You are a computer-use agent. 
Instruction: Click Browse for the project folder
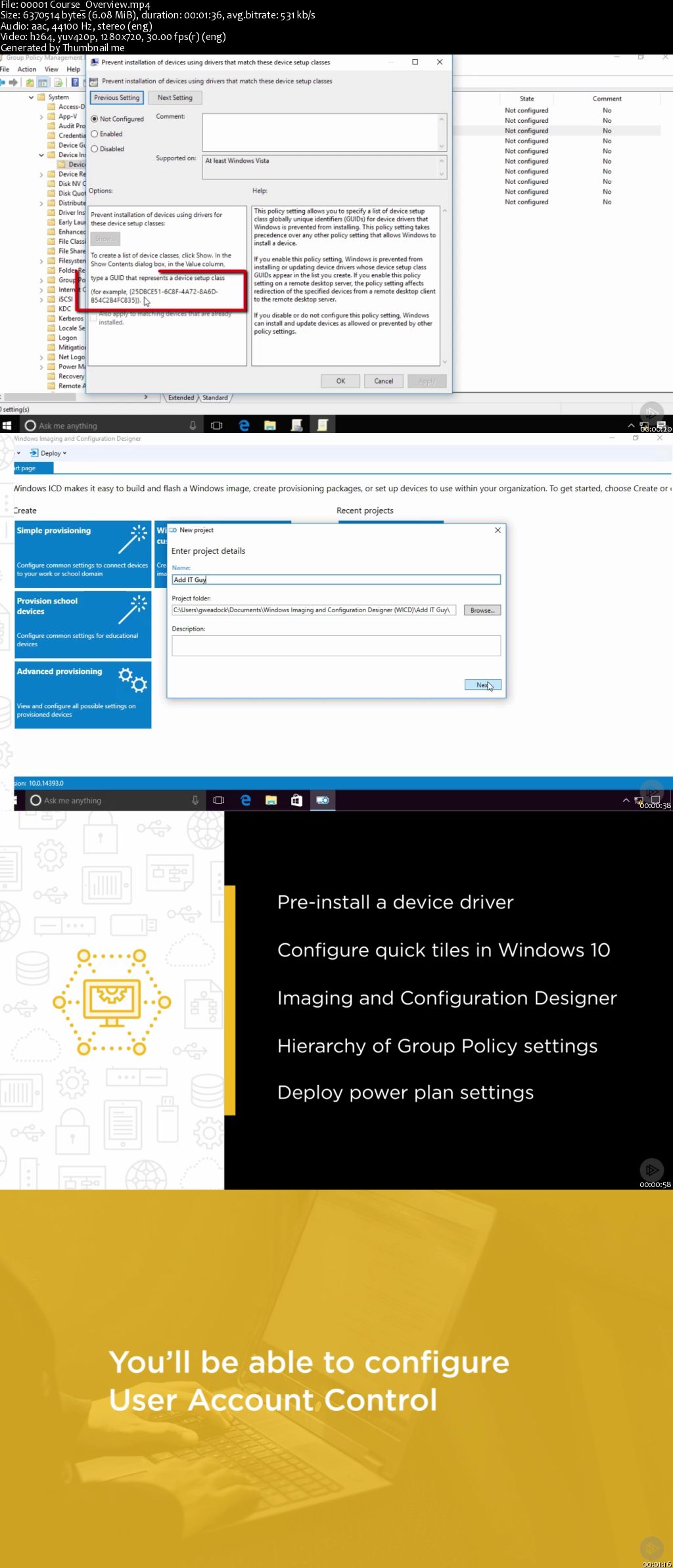(x=482, y=610)
